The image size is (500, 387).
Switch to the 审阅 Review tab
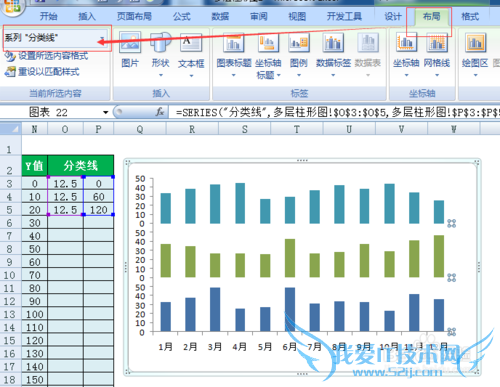[x=259, y=16]
